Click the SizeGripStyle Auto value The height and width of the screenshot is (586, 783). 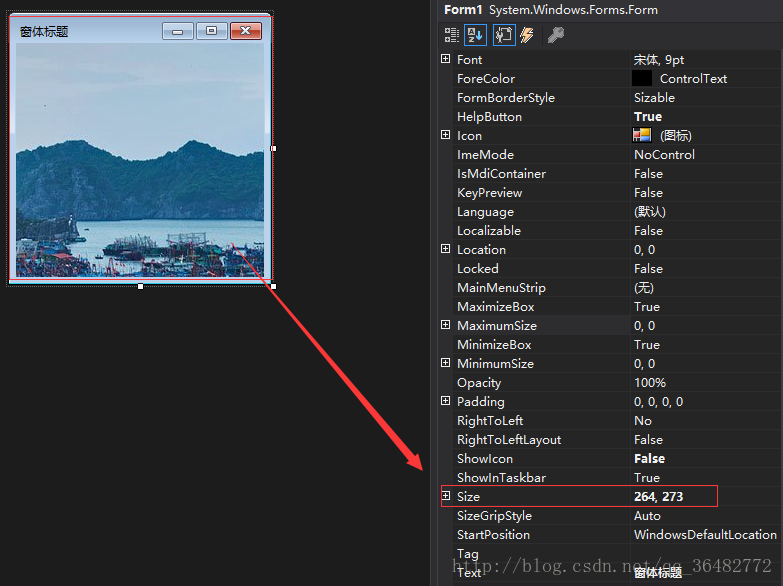tap(647, 516)
